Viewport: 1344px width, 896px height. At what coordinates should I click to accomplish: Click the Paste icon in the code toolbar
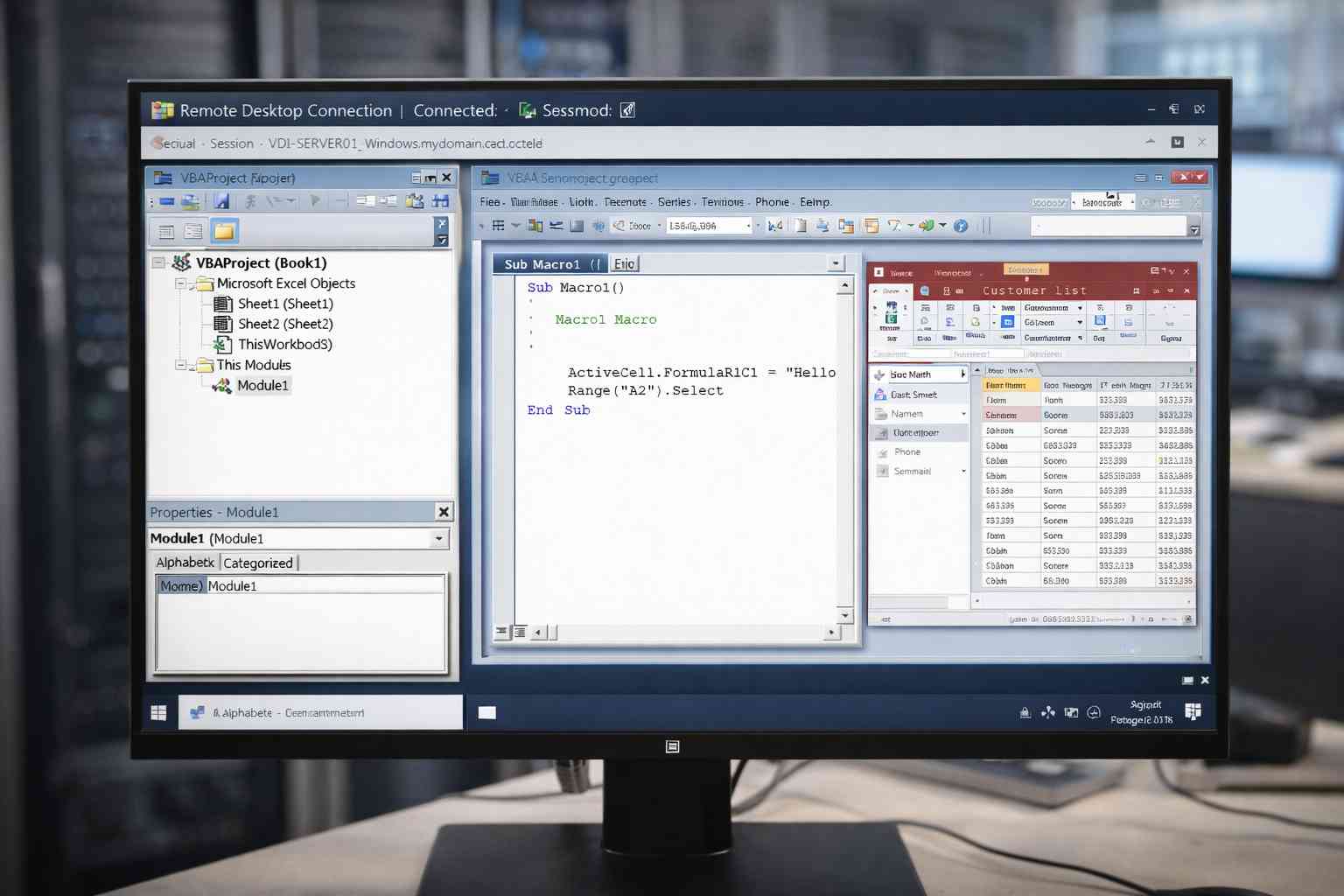800,225
